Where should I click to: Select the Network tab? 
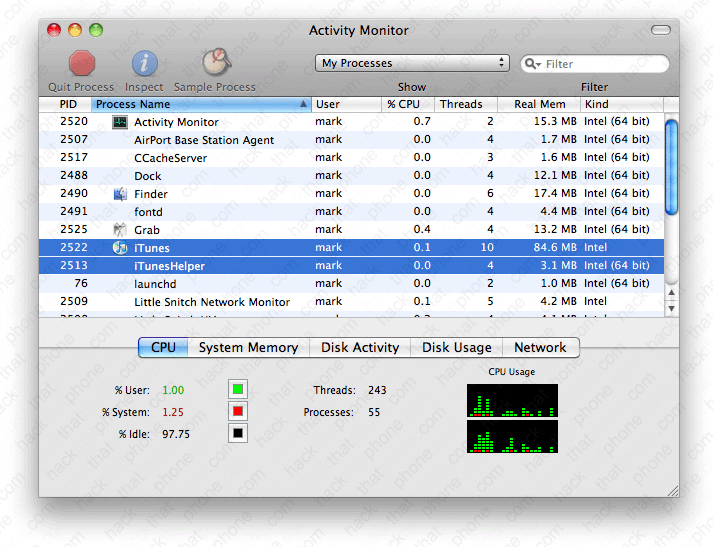540,348
